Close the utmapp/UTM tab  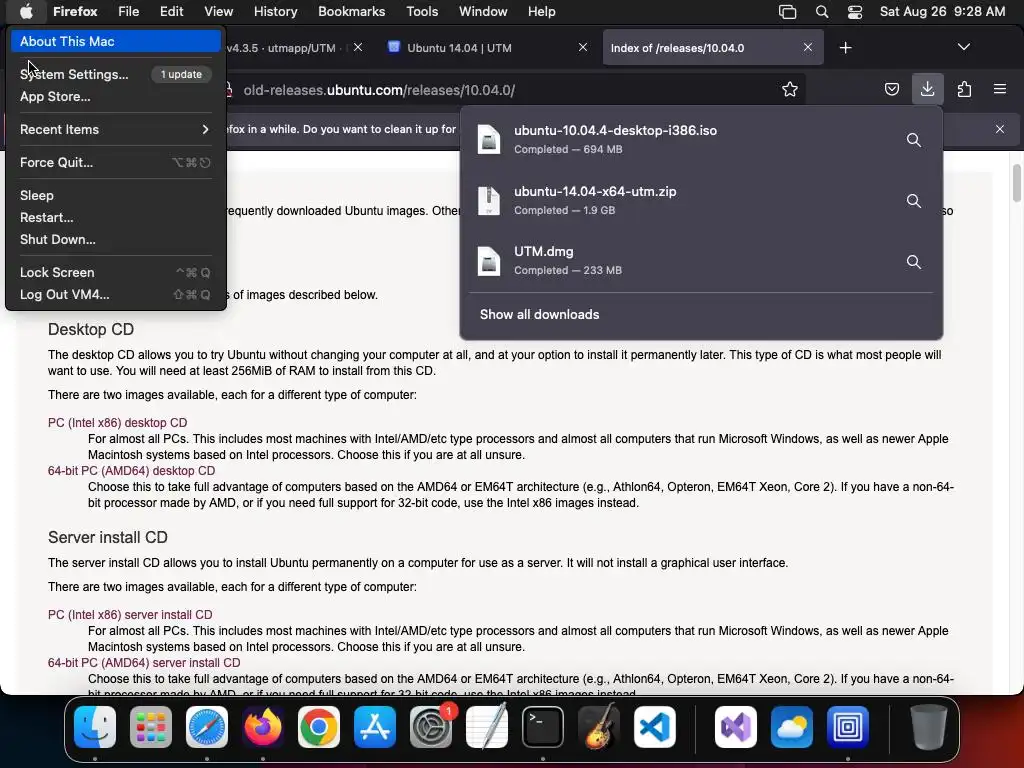[358, 47]
